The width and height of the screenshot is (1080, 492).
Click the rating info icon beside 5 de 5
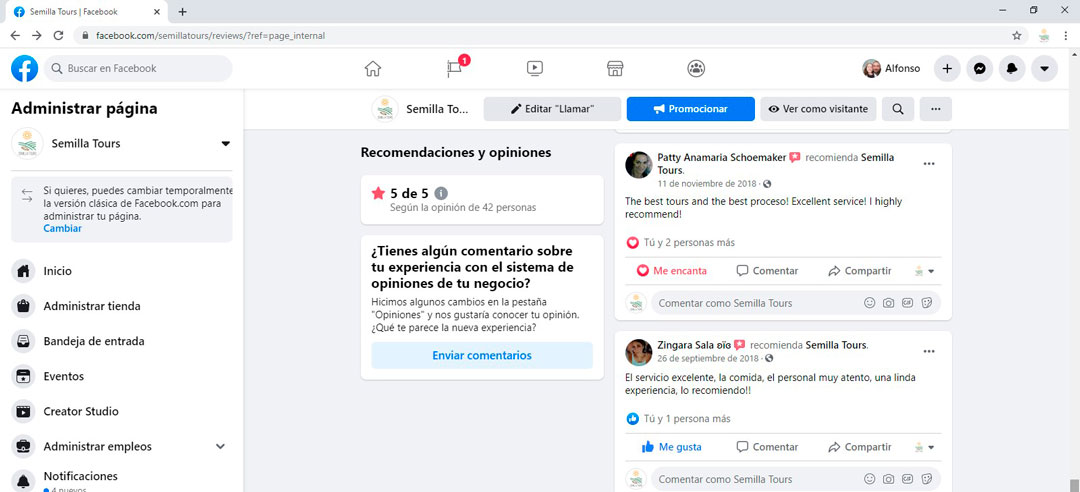click(x=441, y=194)
